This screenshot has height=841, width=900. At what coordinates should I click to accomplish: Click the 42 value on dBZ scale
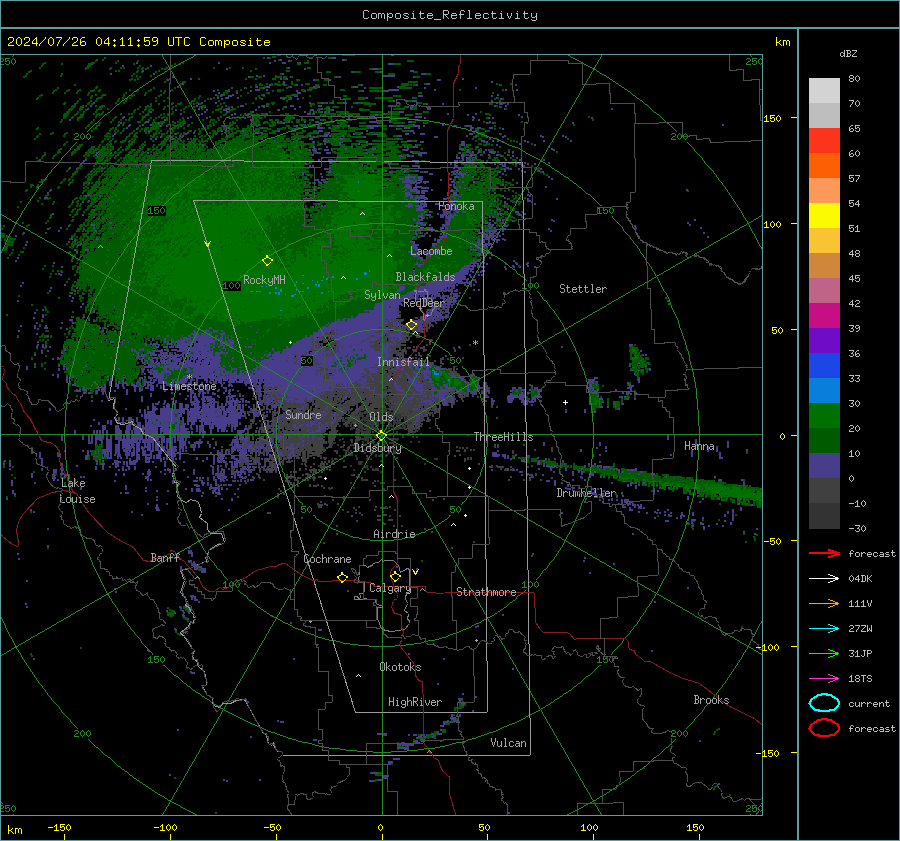pos(854,303)
